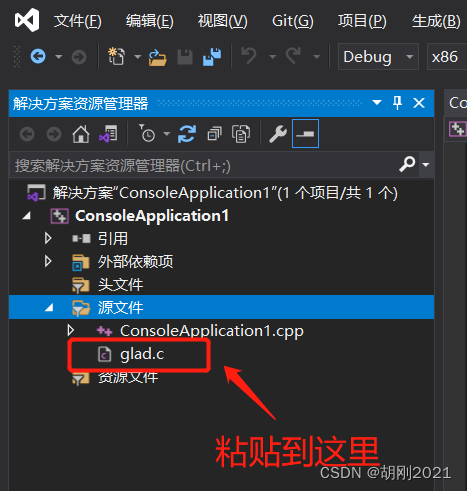Click the 引用 references icon

81,239
